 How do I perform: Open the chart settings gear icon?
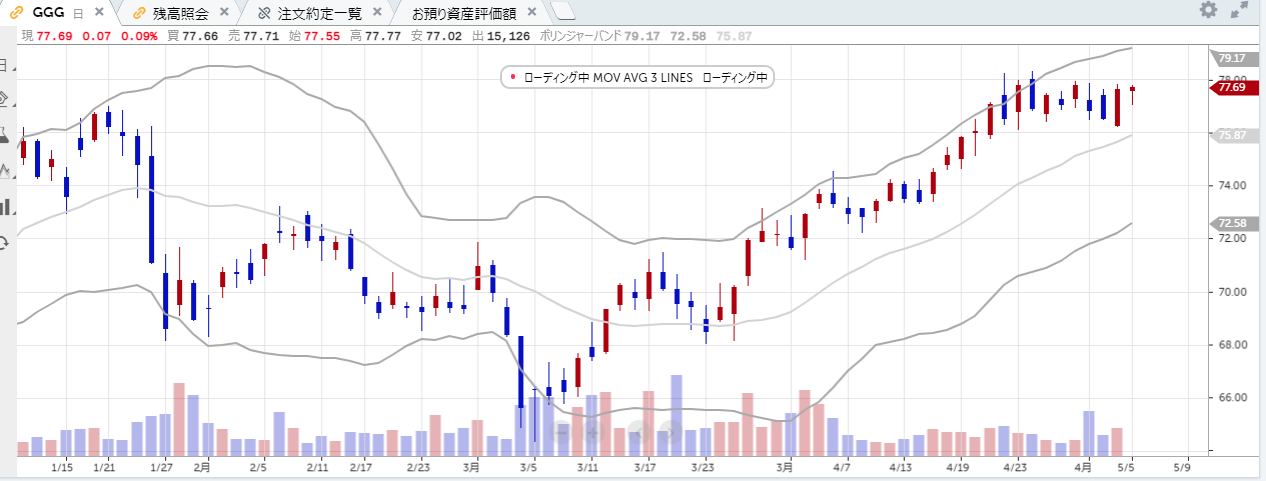coord(1208,10)
